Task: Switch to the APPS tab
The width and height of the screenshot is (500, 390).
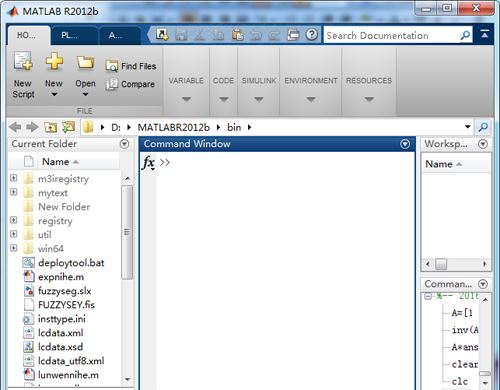Action: point(119,35)
